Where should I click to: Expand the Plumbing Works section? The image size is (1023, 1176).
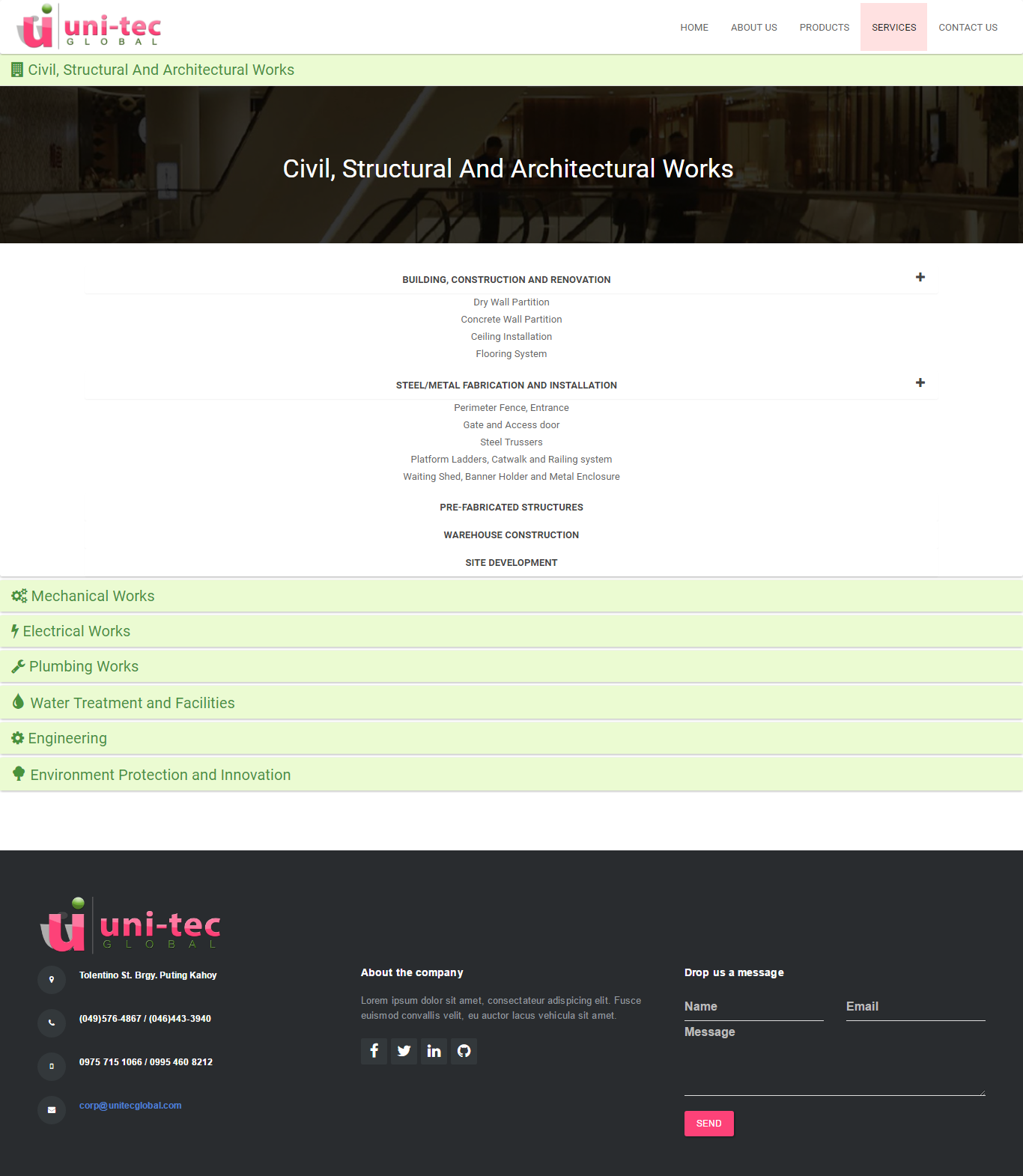pos(511,666)
